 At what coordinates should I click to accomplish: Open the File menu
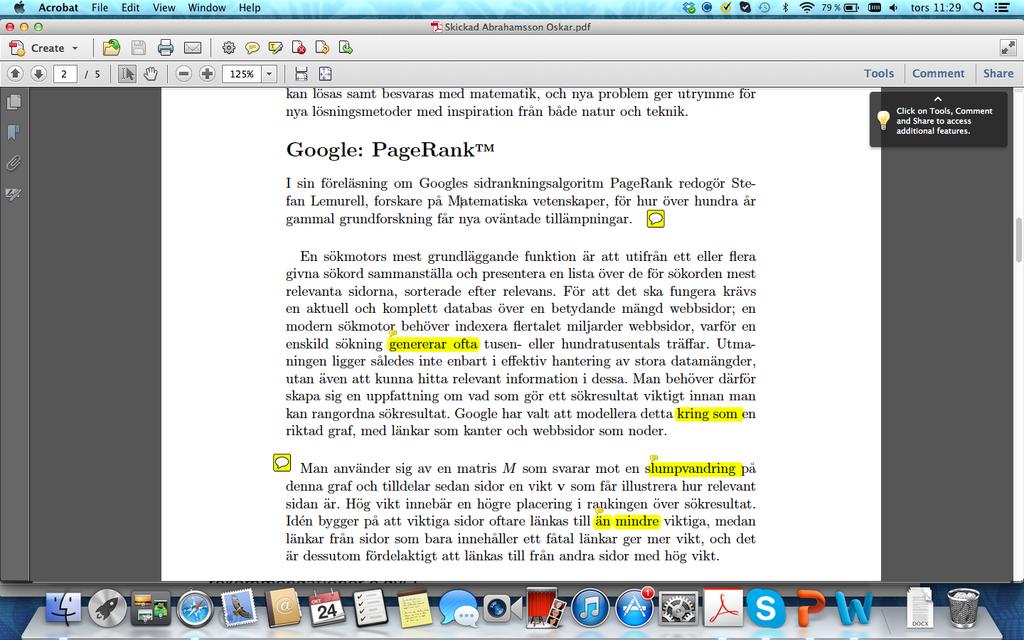click(x=100, y=8)
